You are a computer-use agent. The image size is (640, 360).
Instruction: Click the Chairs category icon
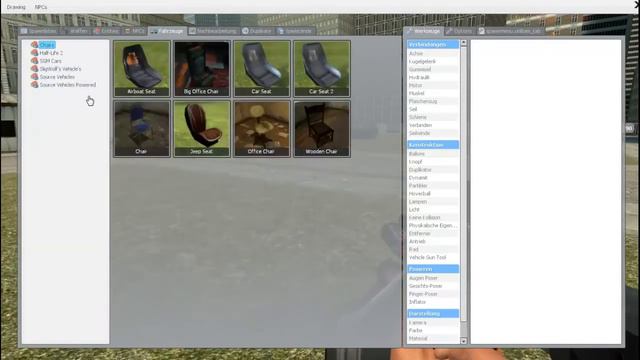click(35, 45)
